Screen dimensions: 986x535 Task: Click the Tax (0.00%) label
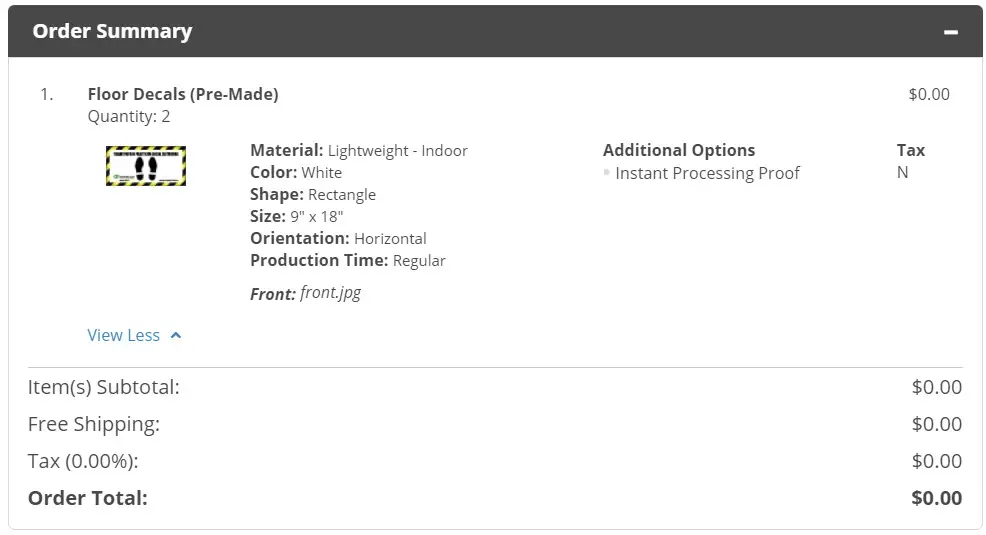83,461
